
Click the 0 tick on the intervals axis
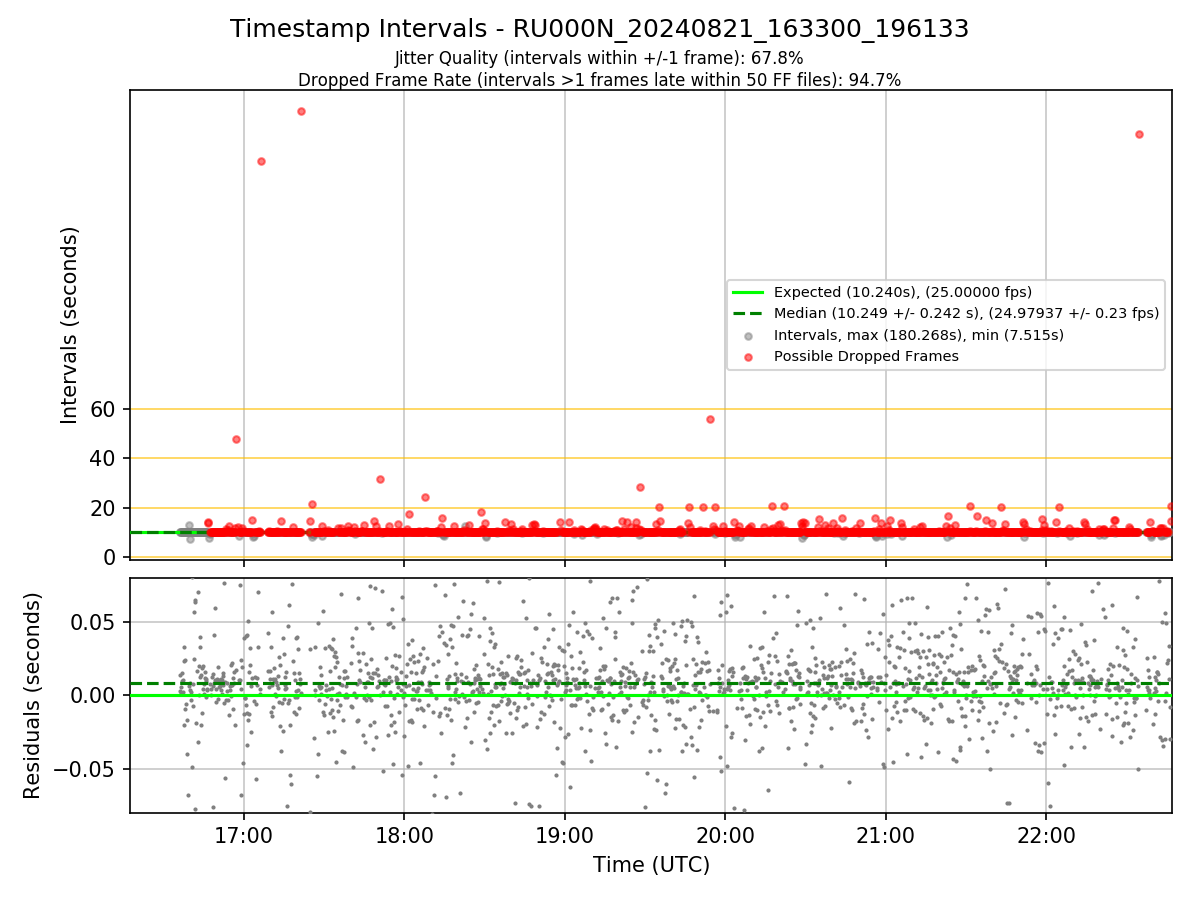pos(111,557)
